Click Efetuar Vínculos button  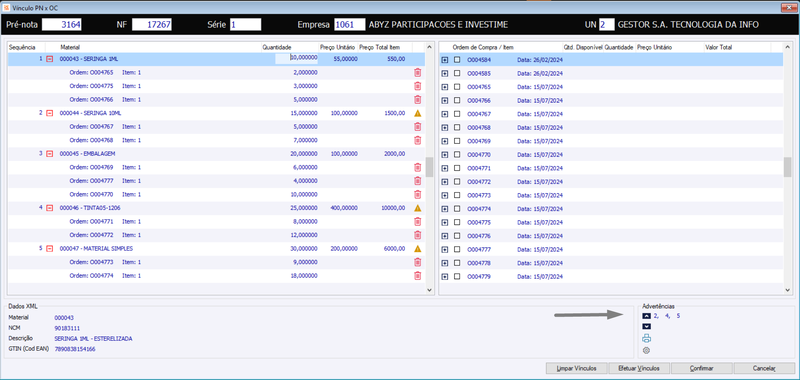(x=639, y=368)
